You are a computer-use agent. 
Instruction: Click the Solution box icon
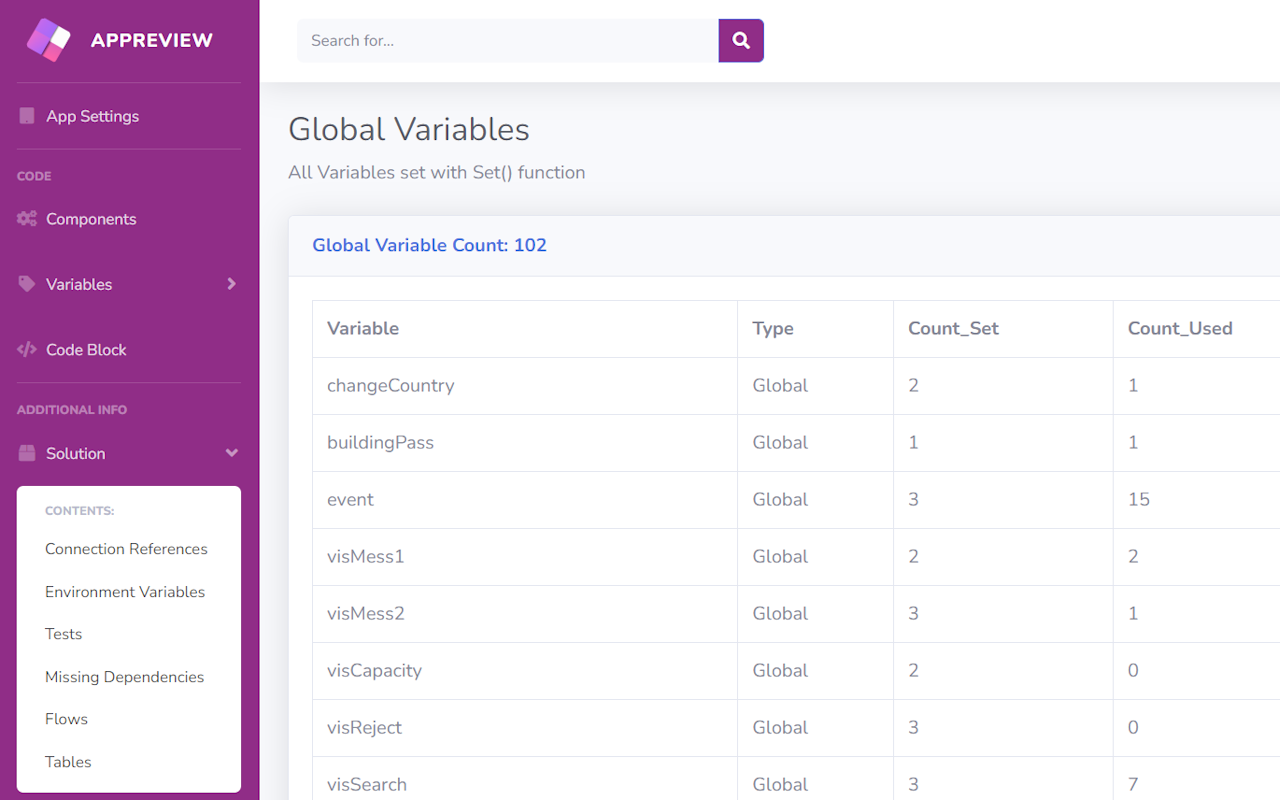coord(27,453)
